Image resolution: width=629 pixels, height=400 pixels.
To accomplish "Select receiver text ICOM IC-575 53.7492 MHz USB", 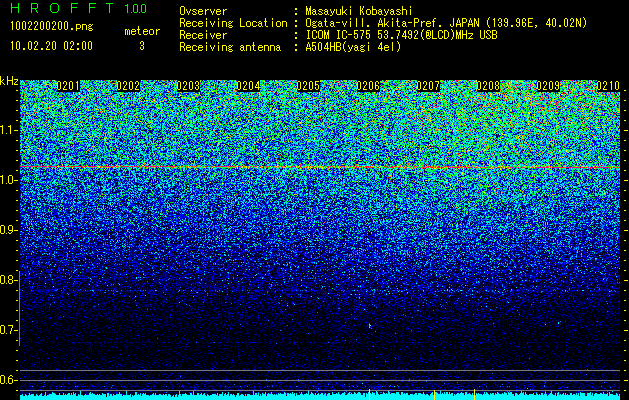I will (x=401, y=35).
